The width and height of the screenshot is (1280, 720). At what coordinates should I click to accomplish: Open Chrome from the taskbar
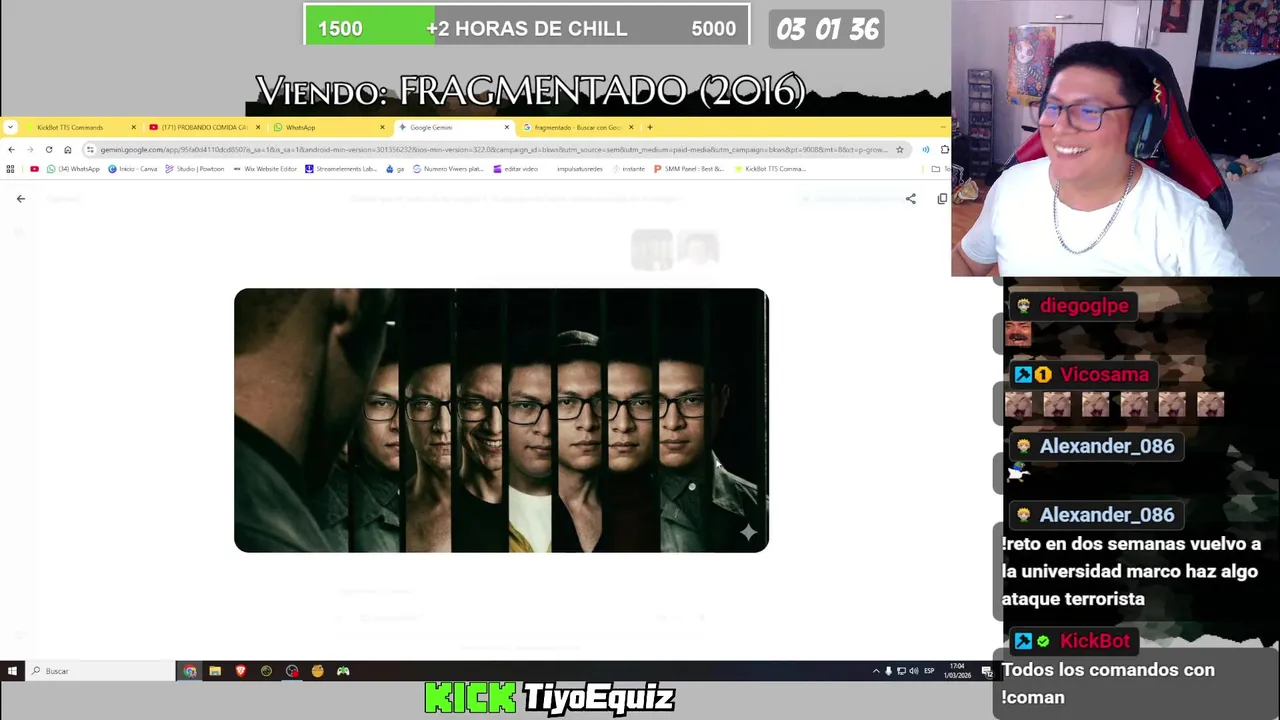pyautogui.click(x=190, y=671)
